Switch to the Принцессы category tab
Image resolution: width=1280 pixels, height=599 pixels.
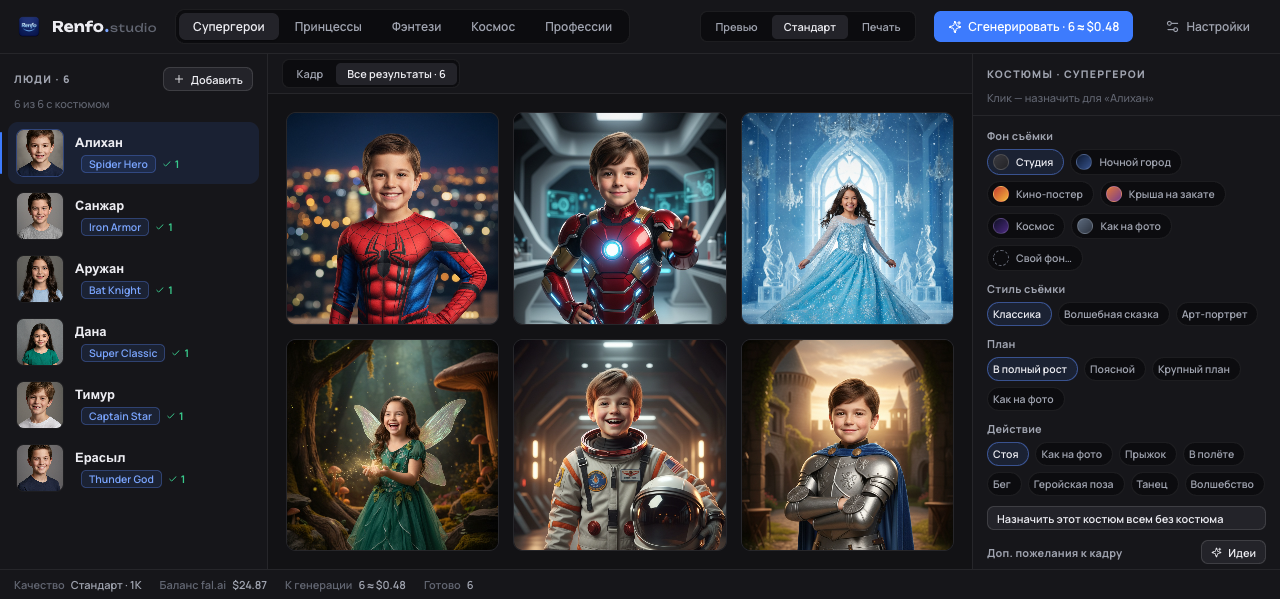click(328, 27)
